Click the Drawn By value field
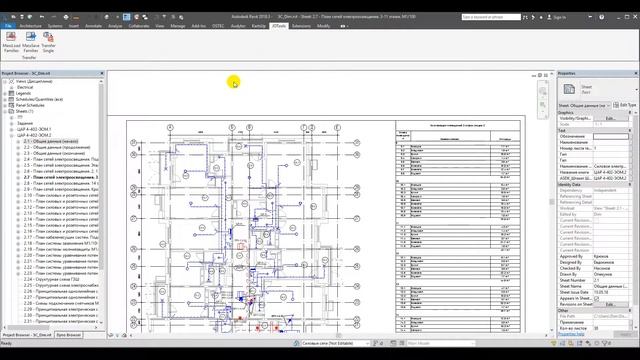The image size is (640, 360). [x=611, y=274]
